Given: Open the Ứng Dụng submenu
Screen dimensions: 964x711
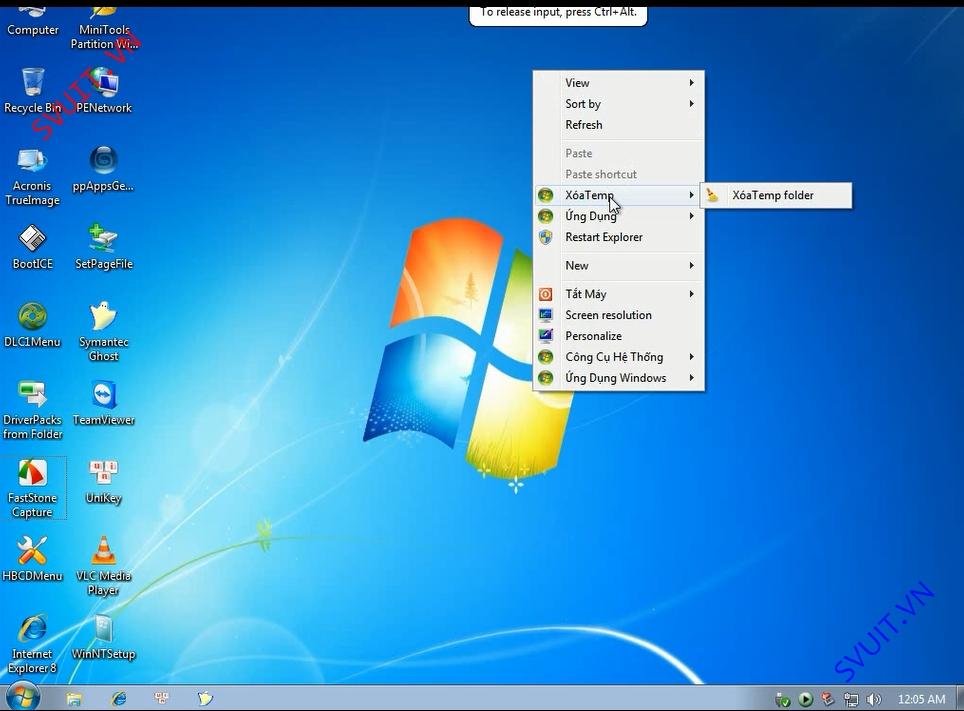Looking at the screenshot, I should (618, 216).
